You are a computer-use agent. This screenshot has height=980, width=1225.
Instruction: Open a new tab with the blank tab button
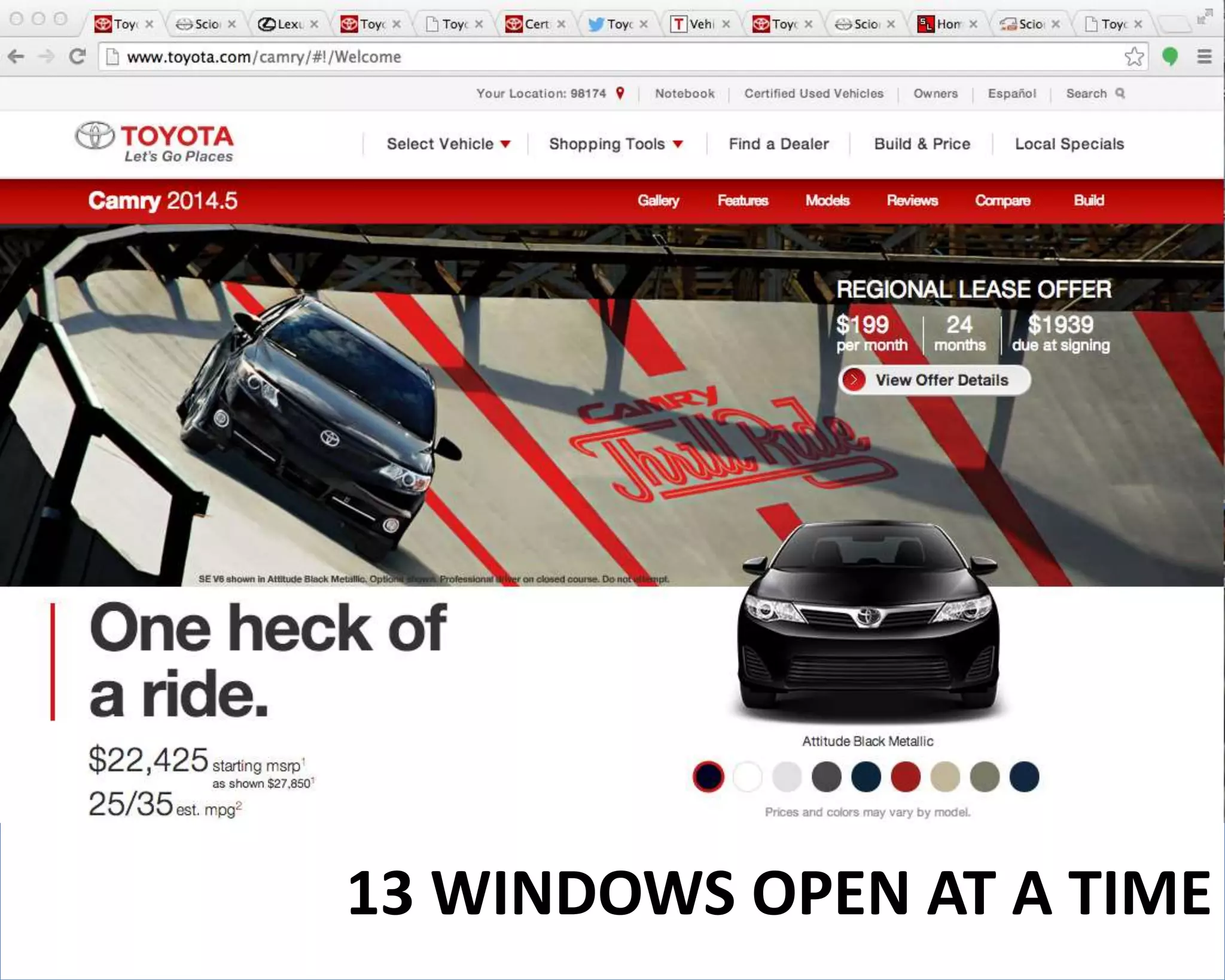tap(1175, 24)
